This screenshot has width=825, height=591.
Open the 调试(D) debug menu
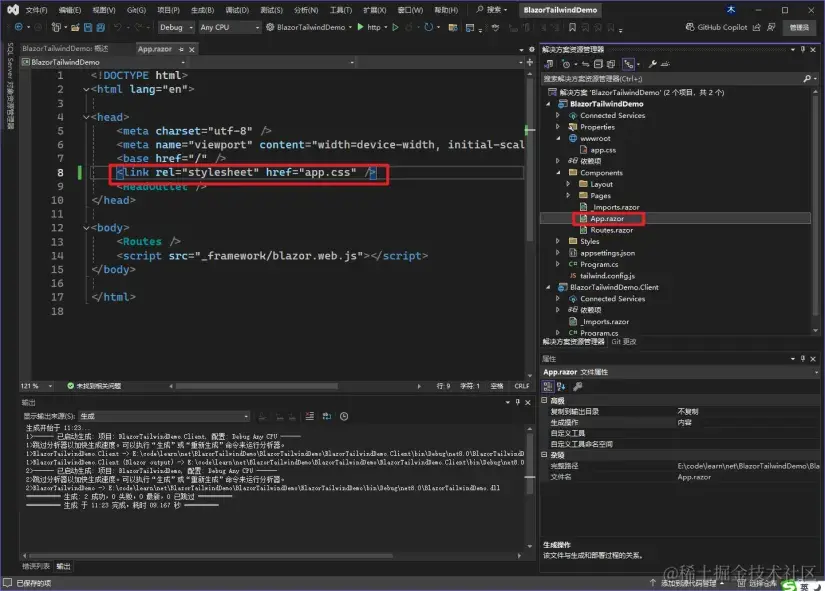tap(237, 10)
